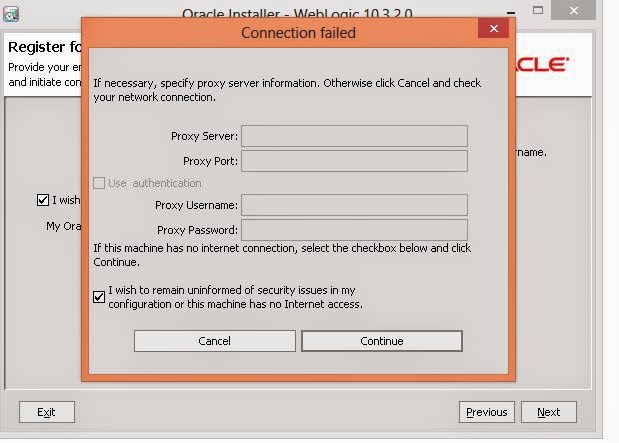Click the Proxy Port input field
Image resolution: width=619 pixels, height=443 pixels.
355,161
